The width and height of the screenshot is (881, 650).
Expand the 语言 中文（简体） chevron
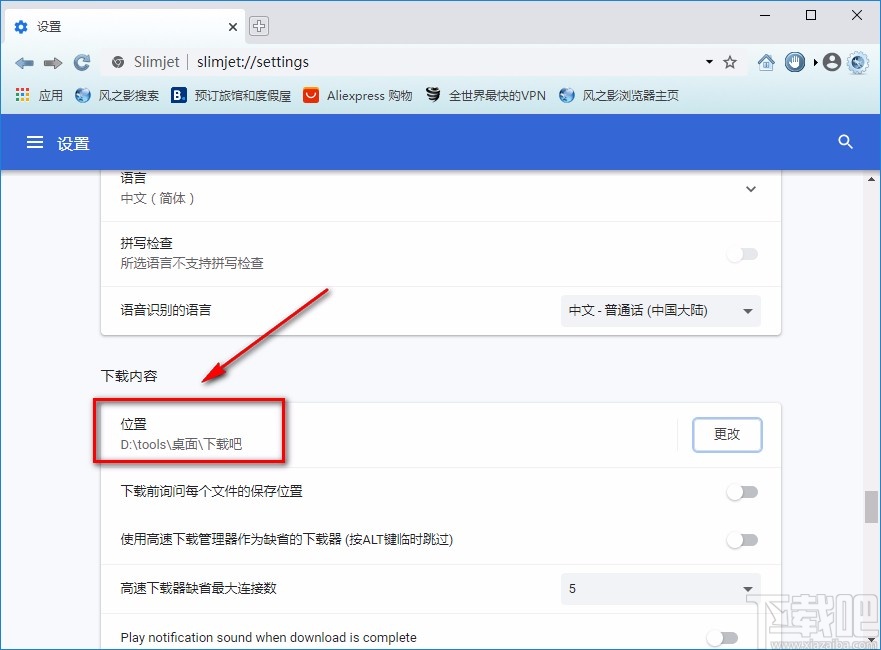[751, 189]
